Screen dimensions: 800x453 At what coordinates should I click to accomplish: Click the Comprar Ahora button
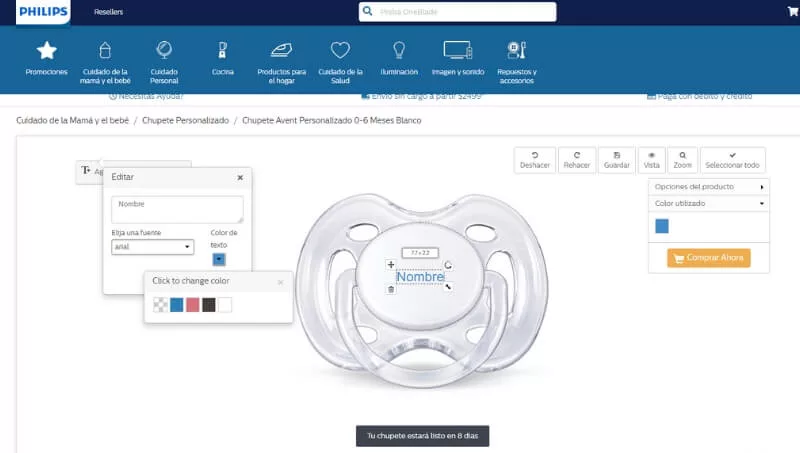708,258
